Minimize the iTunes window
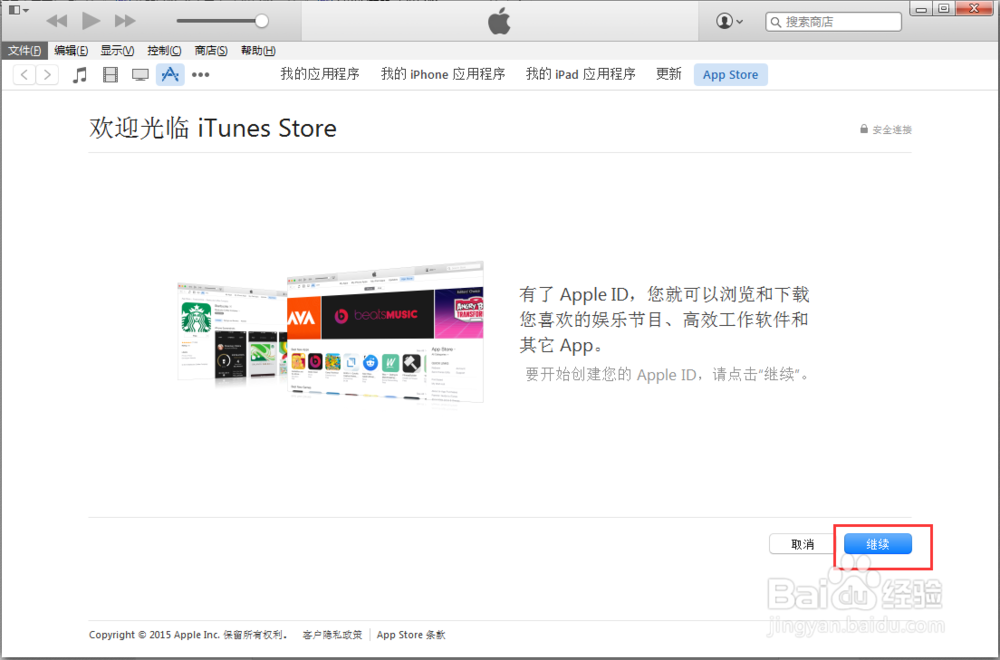Image resolution: width=1000 pixels, height=660 pixels. [x=921, y=10]
